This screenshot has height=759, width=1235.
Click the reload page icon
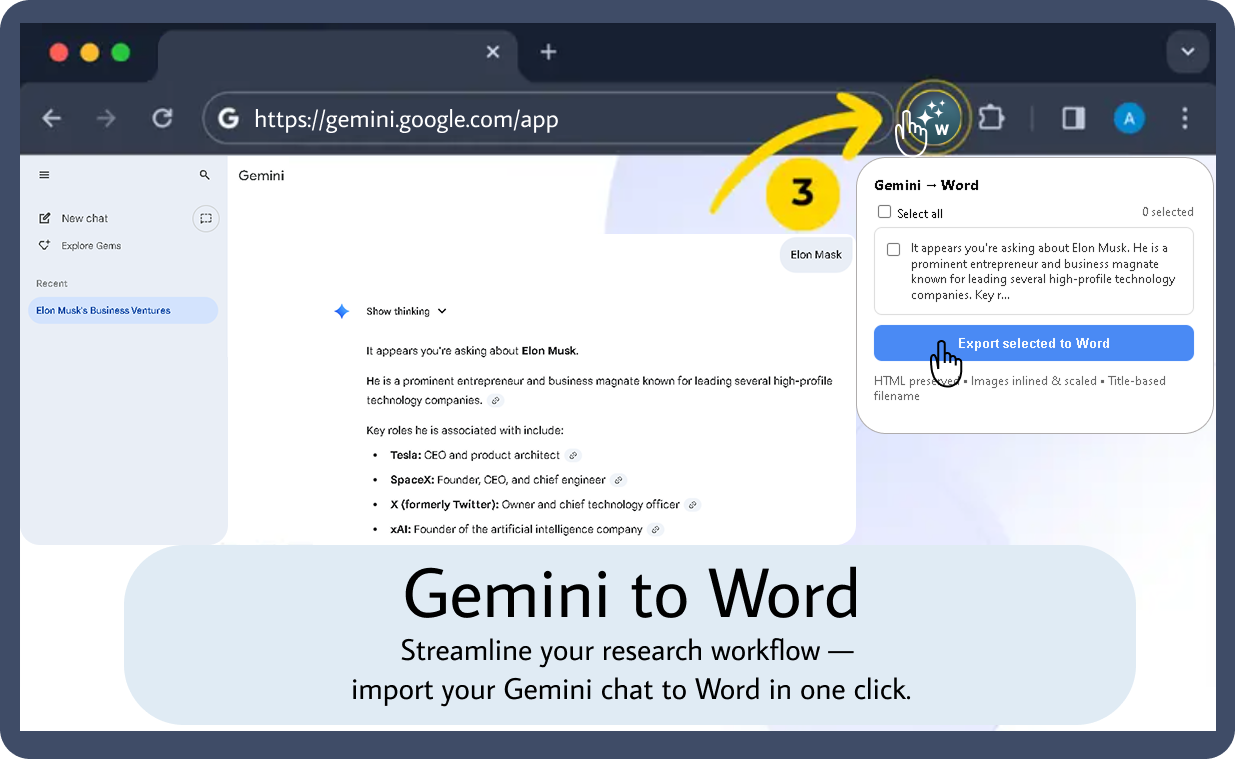[163, 118]
